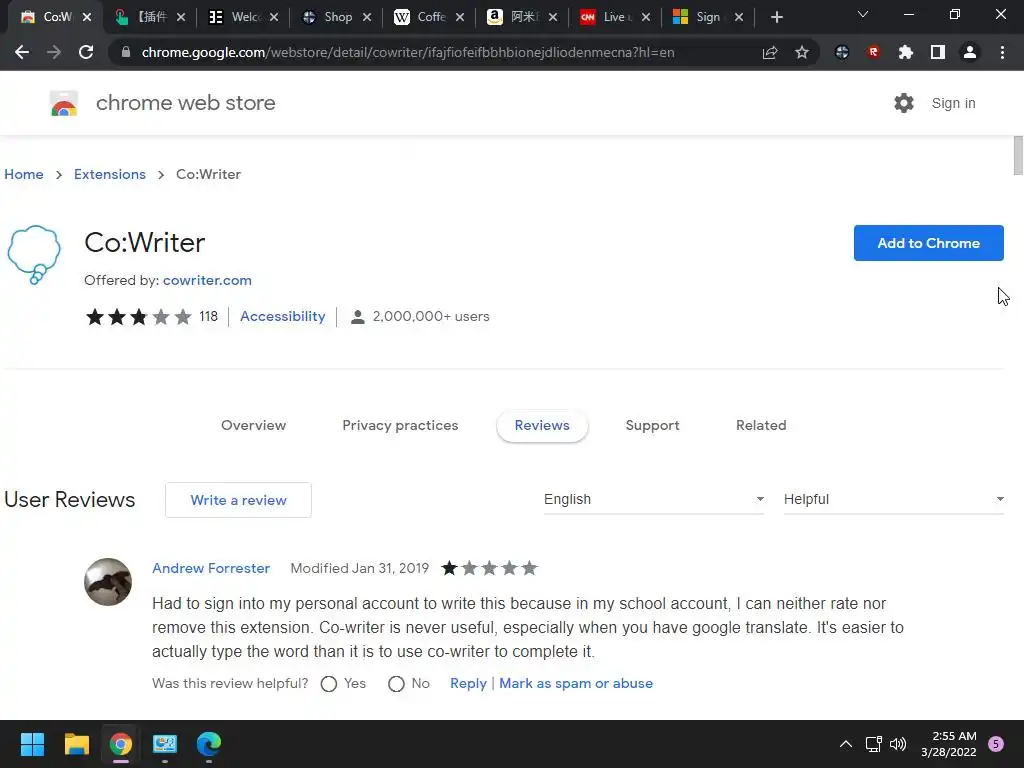1024x768 pixels.
Task: Open Andrew Forrester's profile link
Action: [x=211, y=568]
